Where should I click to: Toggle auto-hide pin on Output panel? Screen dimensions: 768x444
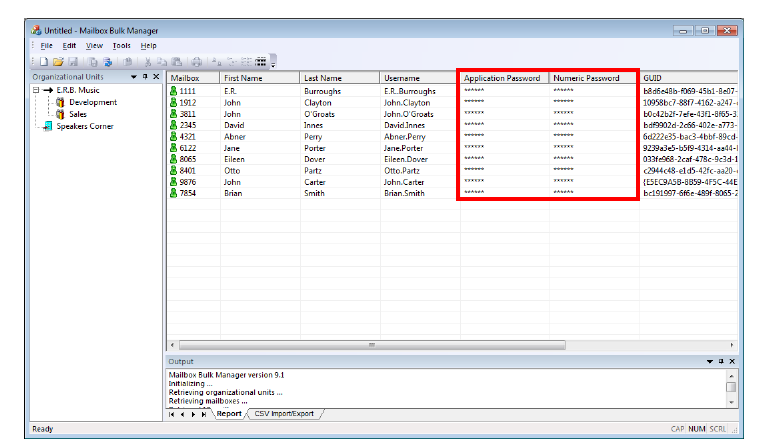tap(721, 362)
